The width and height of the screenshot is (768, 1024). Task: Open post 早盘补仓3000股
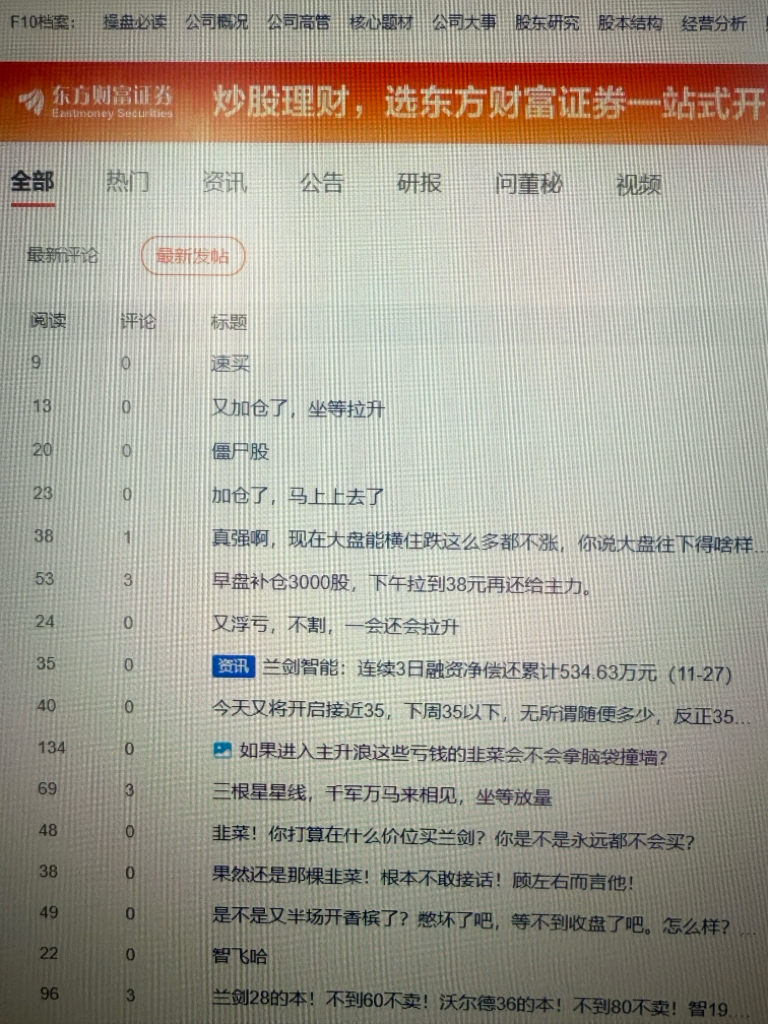402,583
